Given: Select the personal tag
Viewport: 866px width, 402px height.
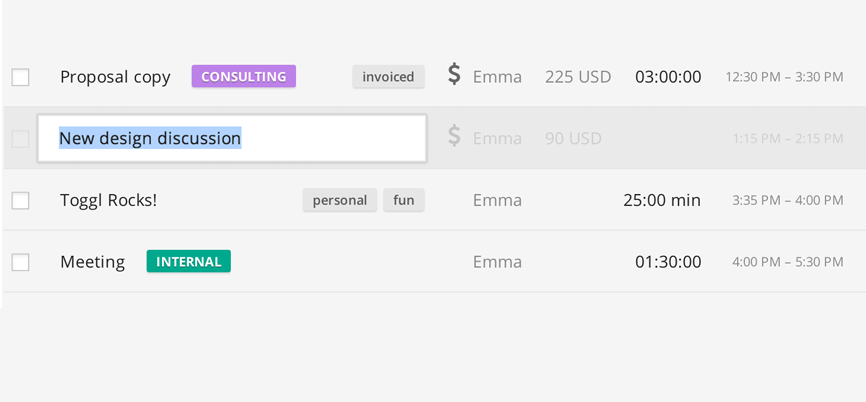Looking at the screenshot, I should coord(340,200).
